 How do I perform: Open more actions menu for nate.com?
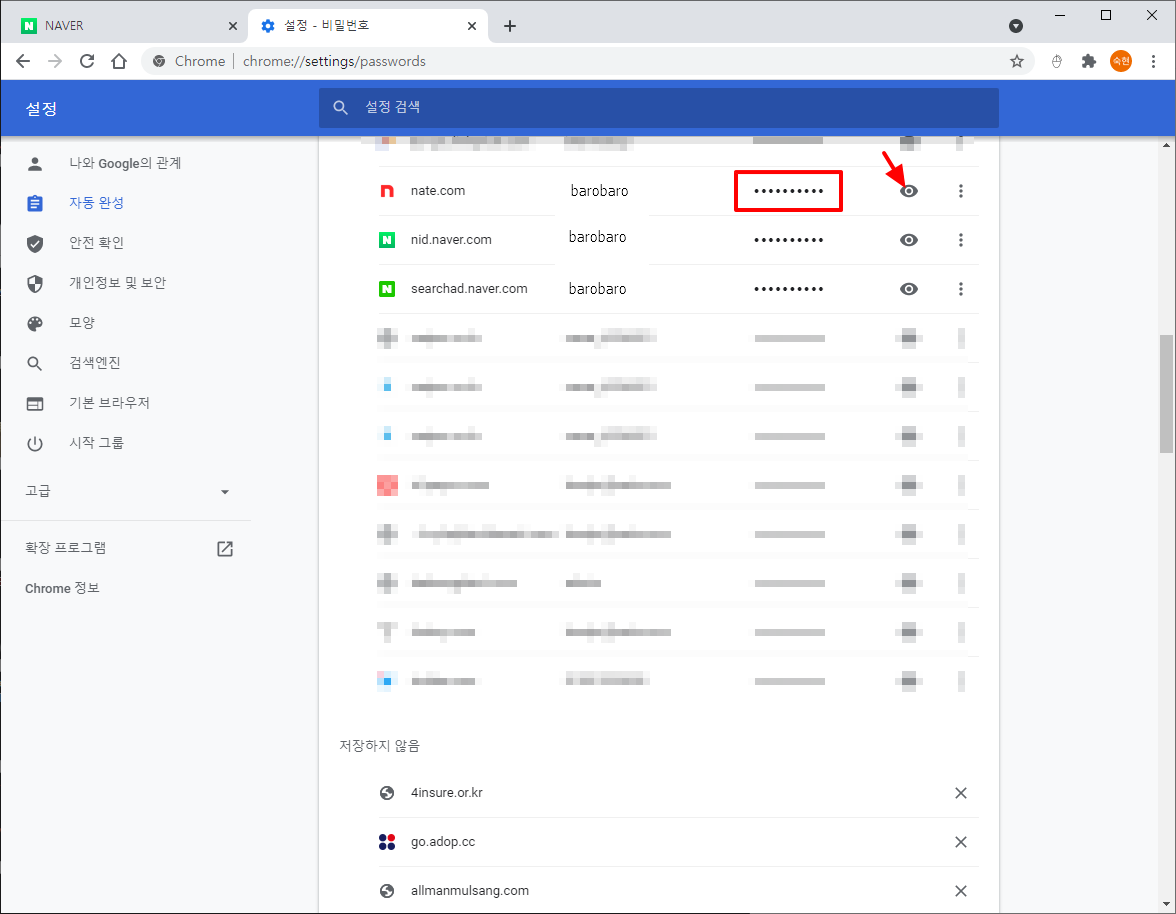(x=961, y=191)
